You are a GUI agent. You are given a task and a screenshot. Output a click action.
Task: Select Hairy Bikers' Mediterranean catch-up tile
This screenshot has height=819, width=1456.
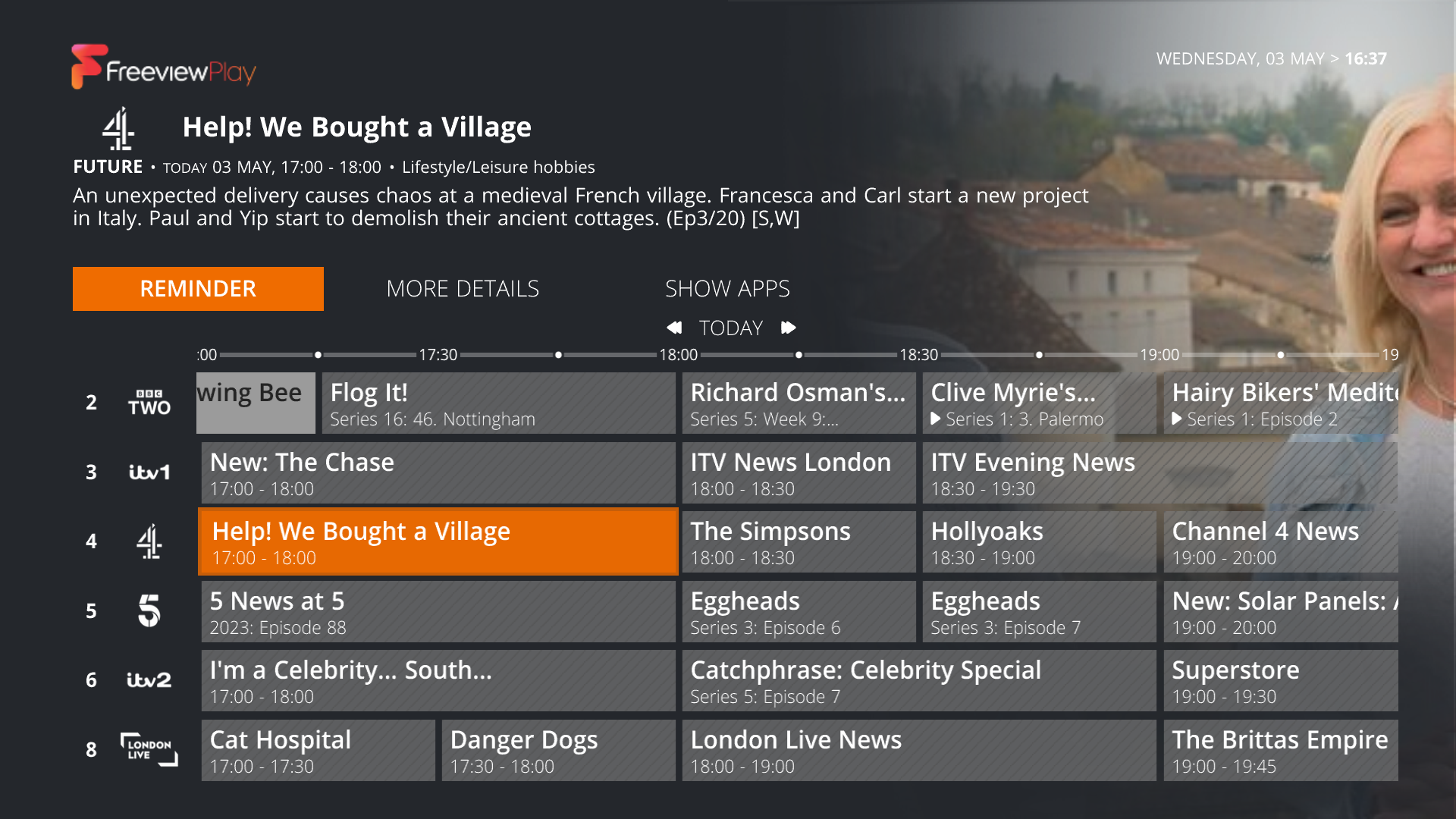pyautogui.click(x=1281, y=403)
